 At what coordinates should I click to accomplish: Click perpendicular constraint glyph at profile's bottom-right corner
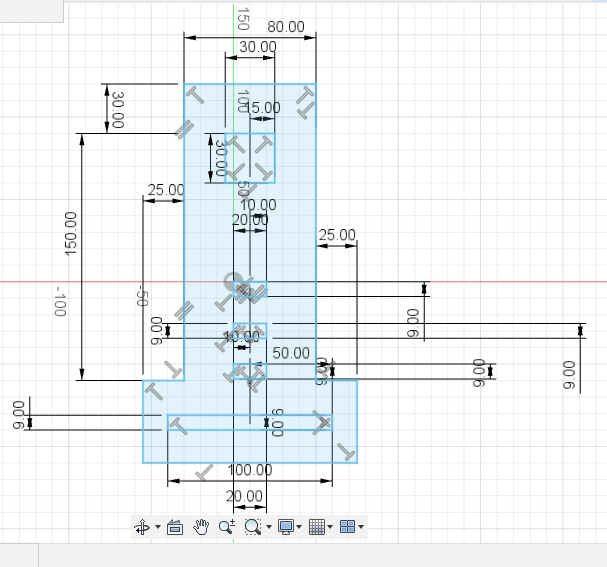click(x=346, y=452)
